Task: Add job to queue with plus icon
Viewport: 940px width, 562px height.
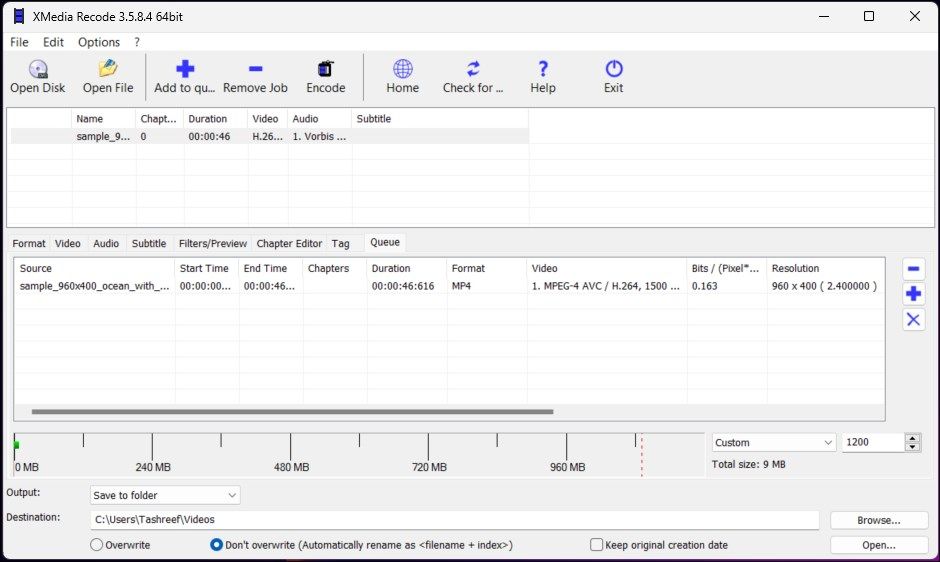Action: coord(185,70)
